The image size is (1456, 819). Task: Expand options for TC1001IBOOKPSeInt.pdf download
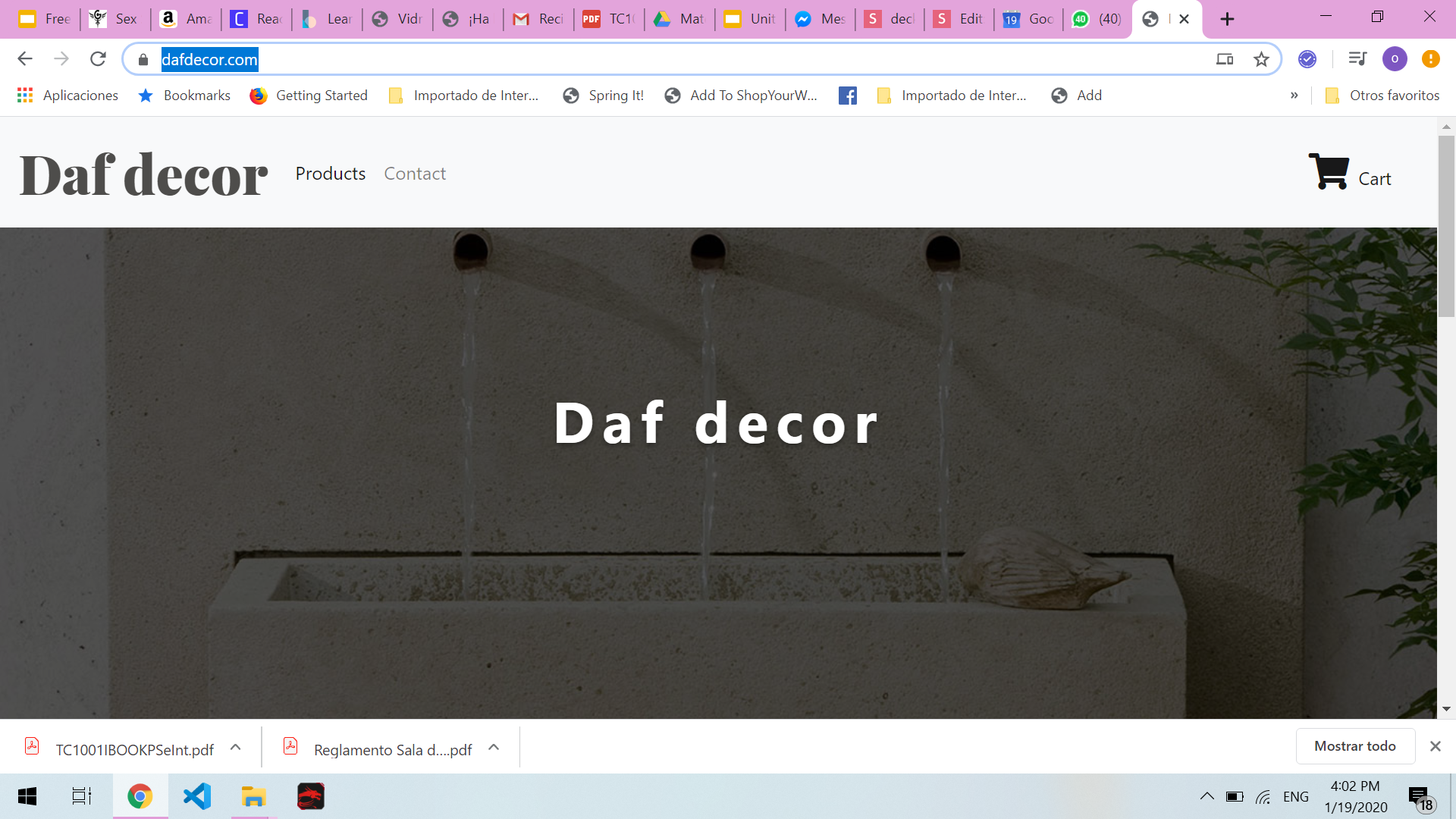(x=236, y=748)
